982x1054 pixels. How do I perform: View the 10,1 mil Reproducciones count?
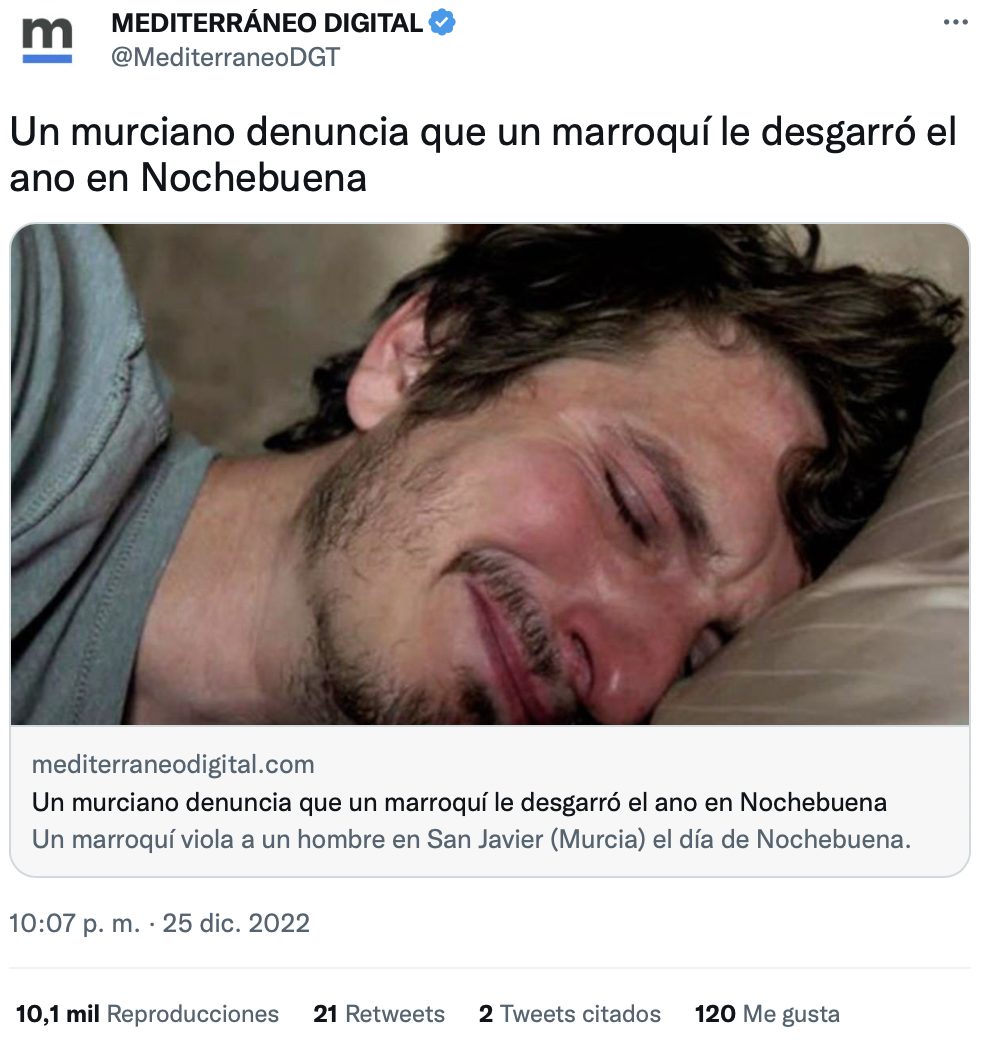pyautogui.click(x=147, y=1014)
